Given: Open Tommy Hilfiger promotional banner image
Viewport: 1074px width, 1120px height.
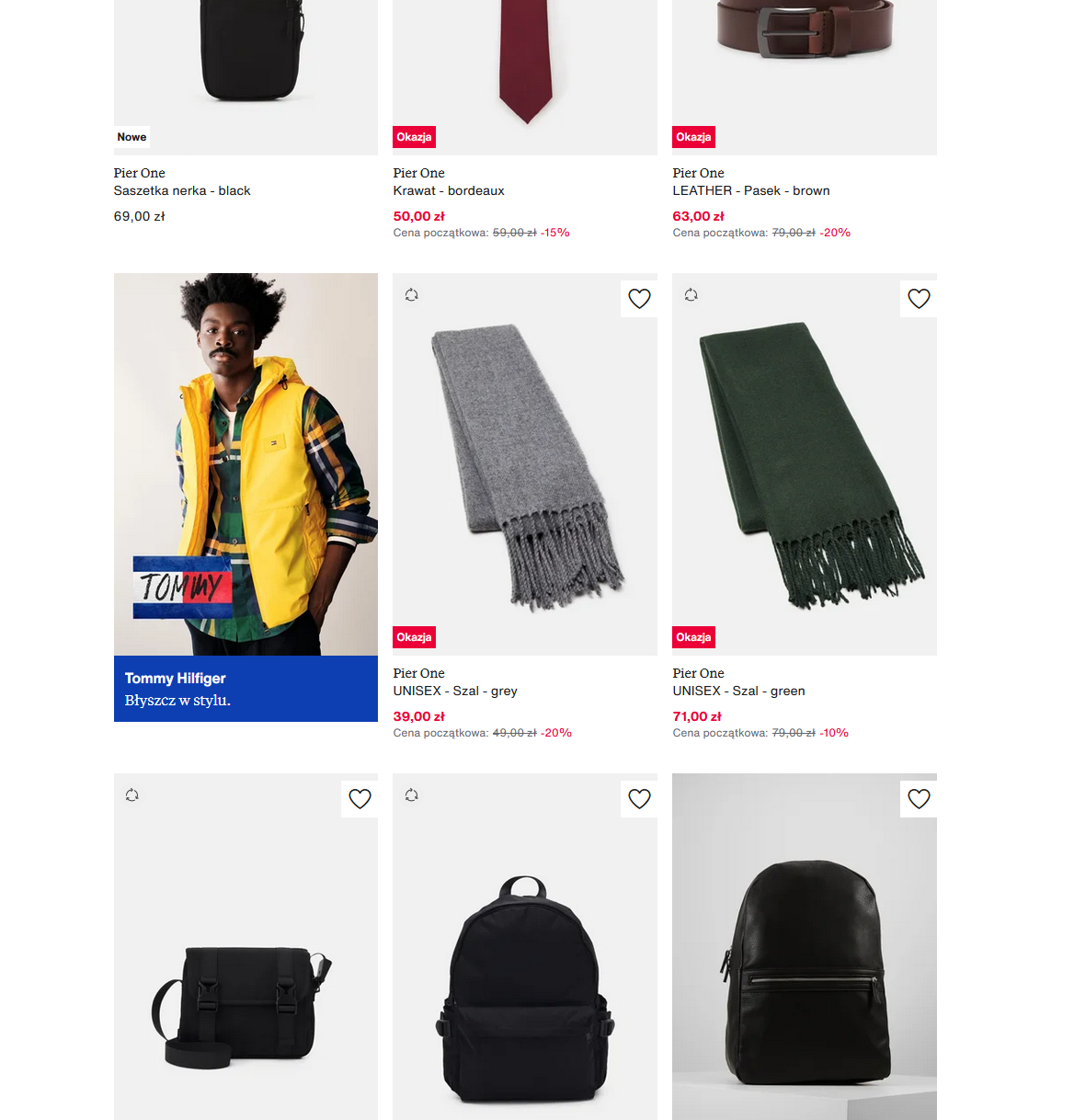Looking at the screenshot, I should coord(246,464).
